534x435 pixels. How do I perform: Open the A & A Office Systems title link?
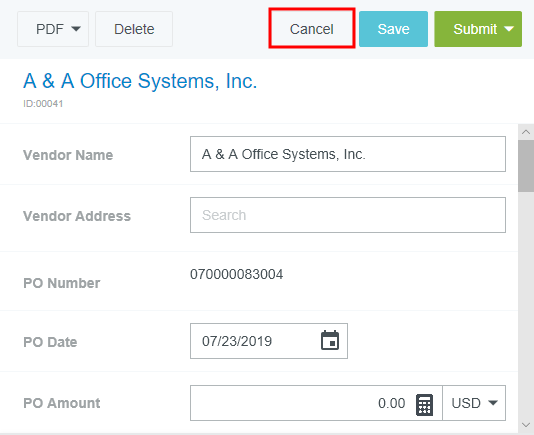[x=140, y=81]
